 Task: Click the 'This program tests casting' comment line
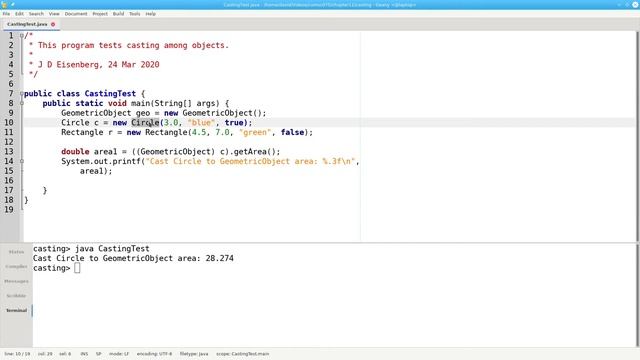133,45
